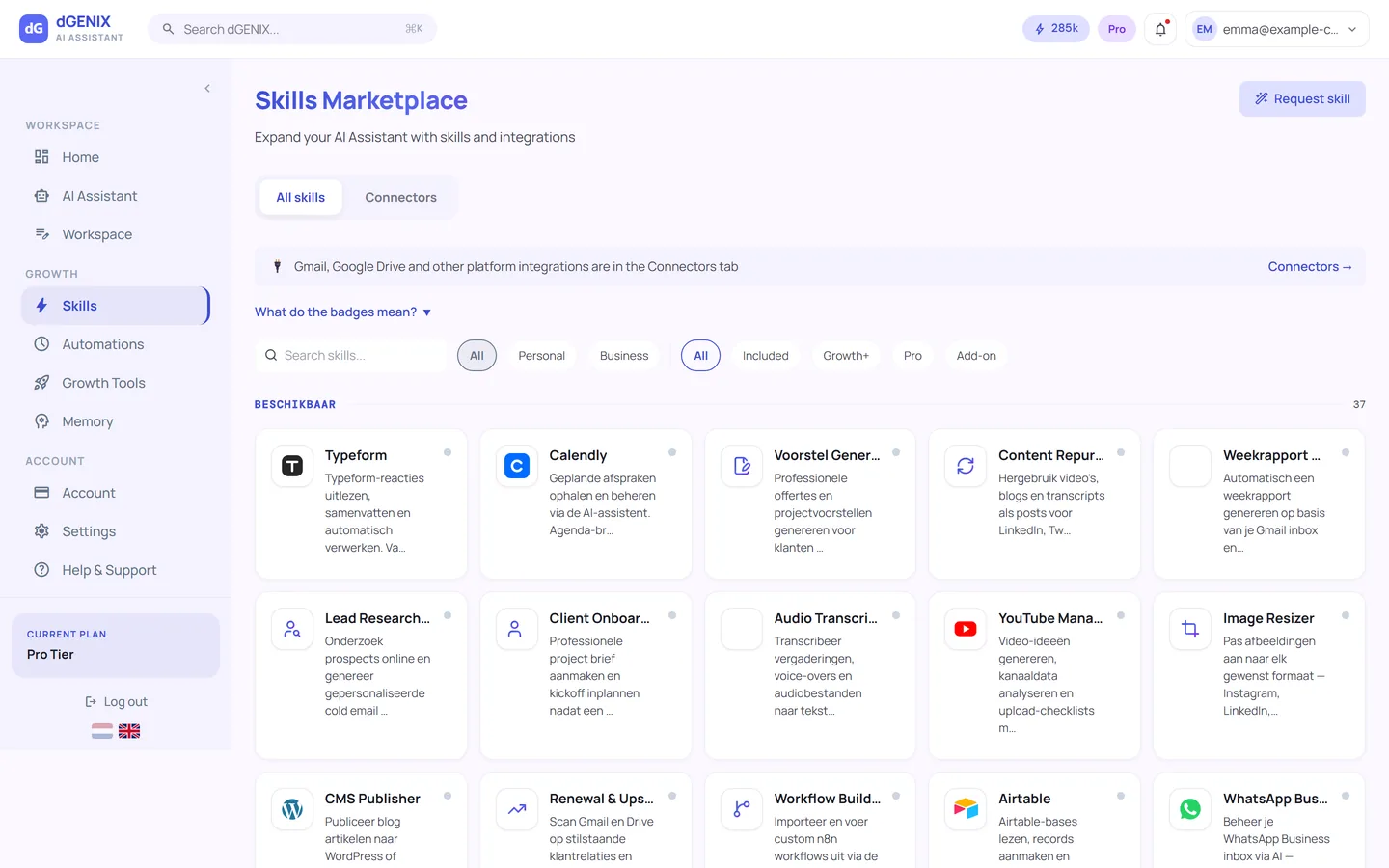
Task: Click the Client Onboarding person icon
Action: 517,629
